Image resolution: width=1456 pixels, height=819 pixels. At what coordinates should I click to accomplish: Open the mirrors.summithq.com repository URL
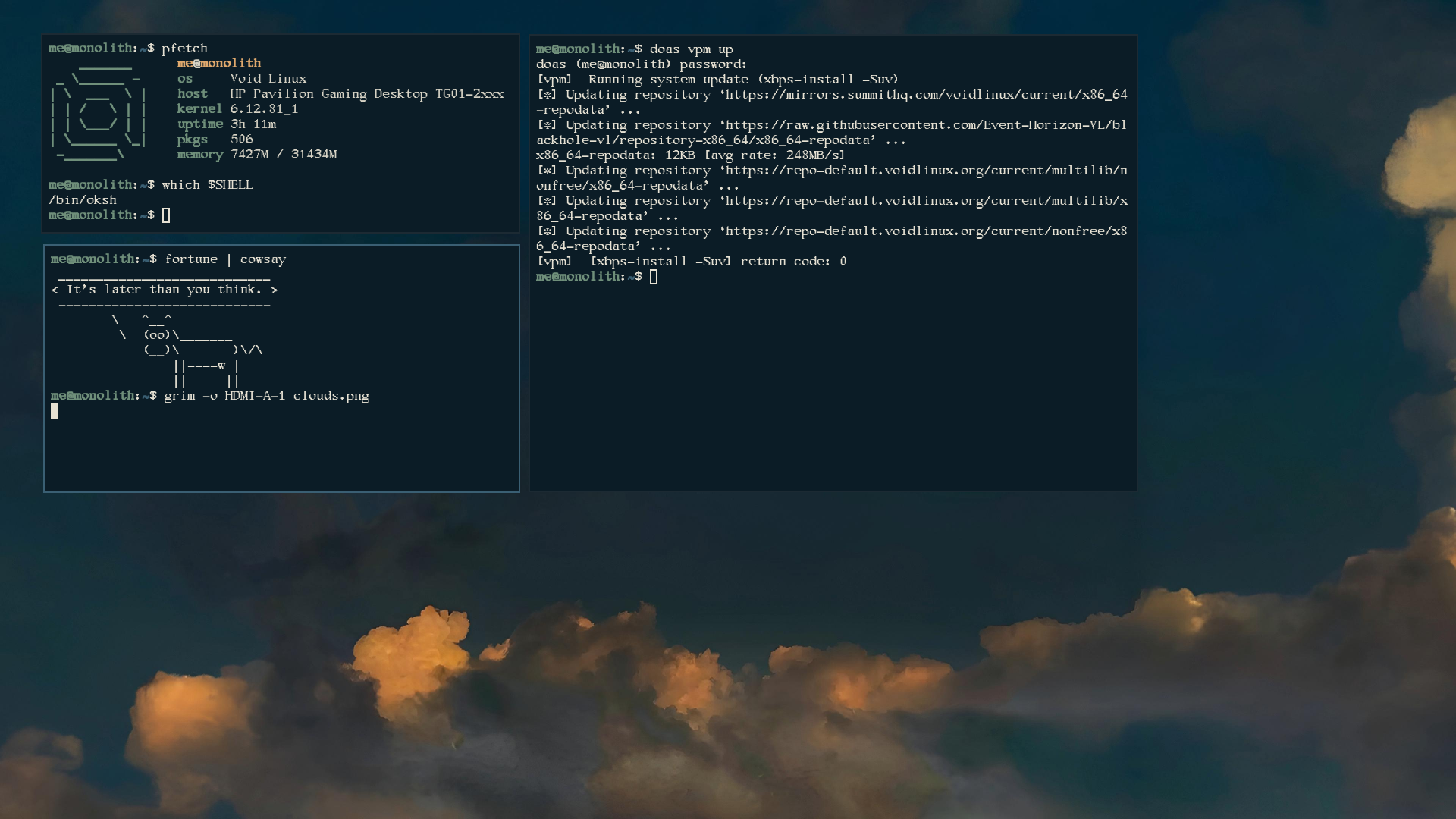click(832, 102)
